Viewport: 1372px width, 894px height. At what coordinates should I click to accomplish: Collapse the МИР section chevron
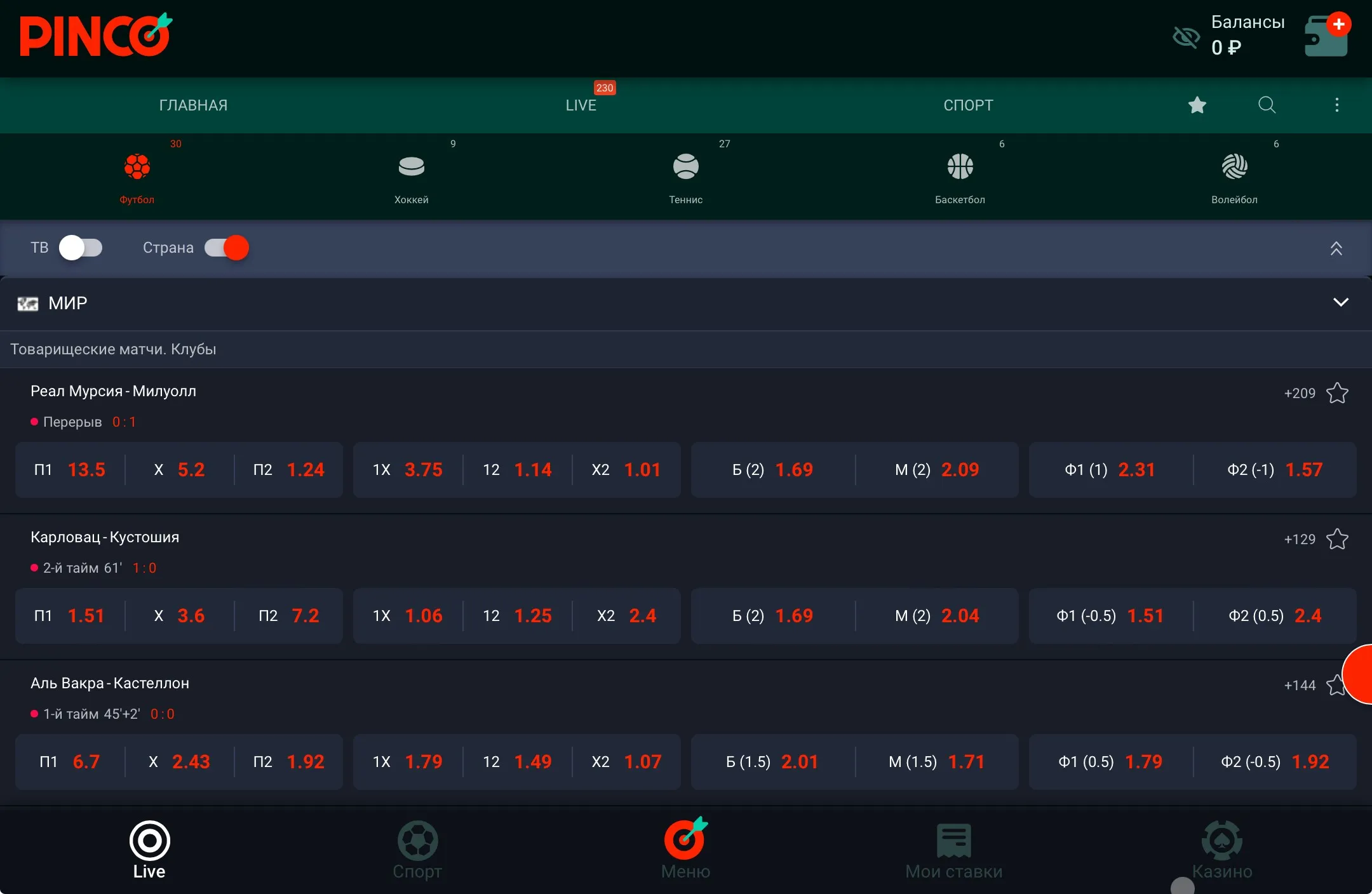tap(1340, 302)
